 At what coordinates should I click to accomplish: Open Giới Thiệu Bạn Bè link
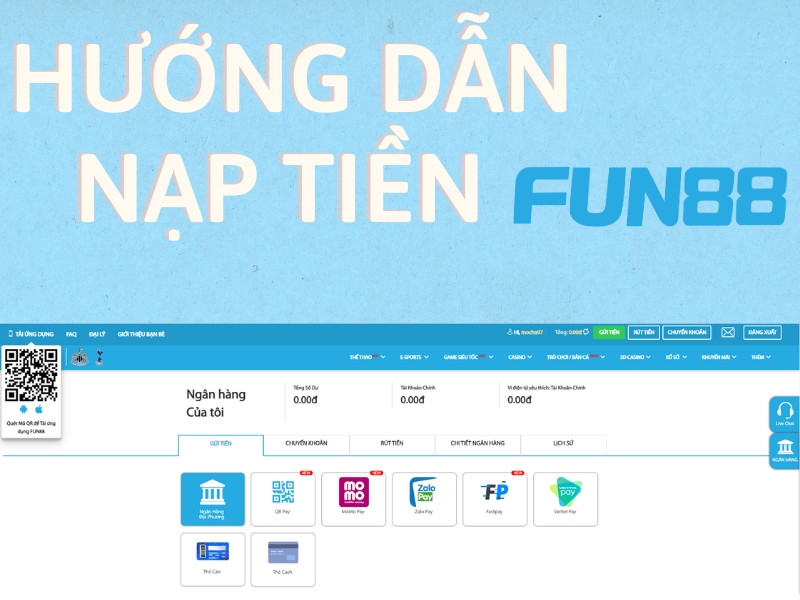click(141, 334)
